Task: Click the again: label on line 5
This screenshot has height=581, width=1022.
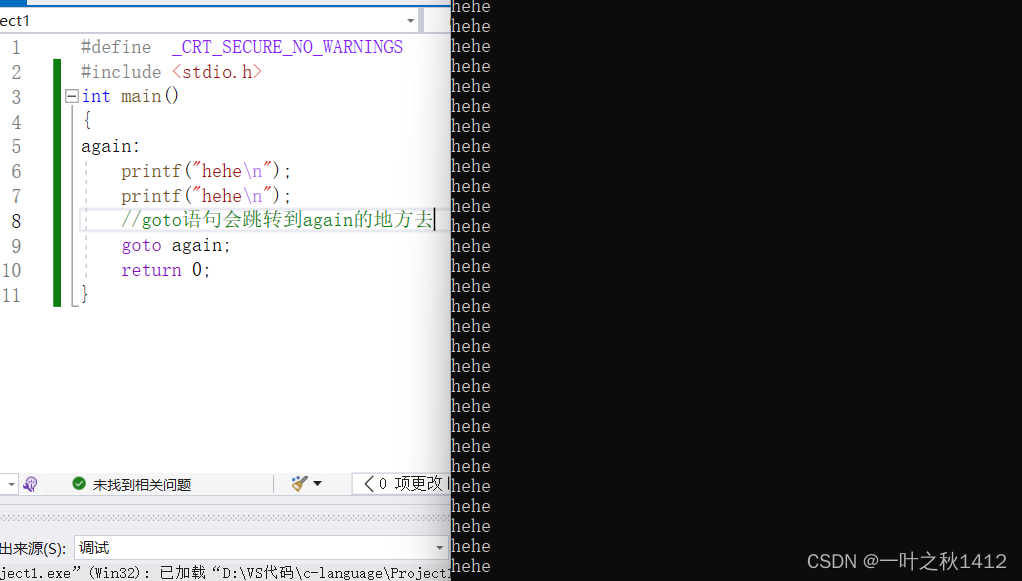Action: coord(110,146)
